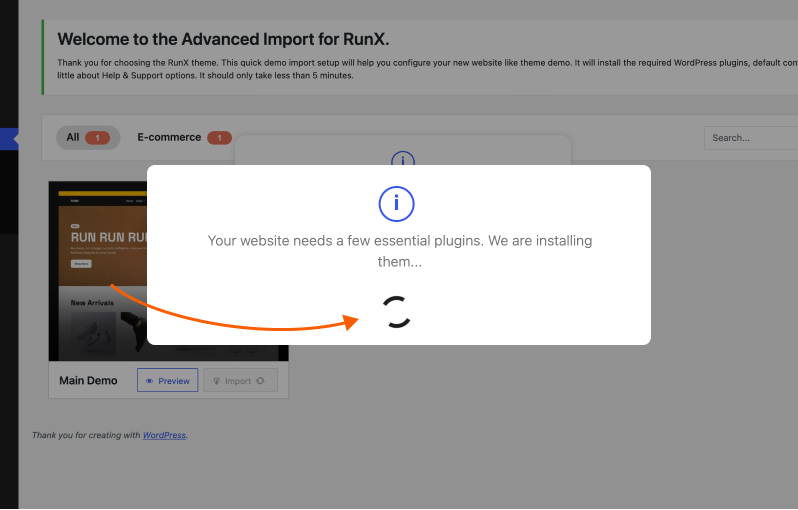
Task: Click the red count badge beside E-commerce
Action: 219,138
